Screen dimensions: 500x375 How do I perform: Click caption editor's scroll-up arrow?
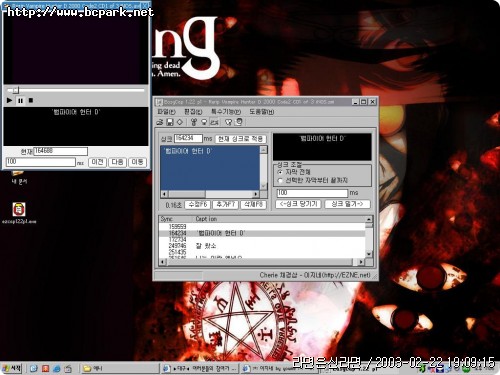264,150
